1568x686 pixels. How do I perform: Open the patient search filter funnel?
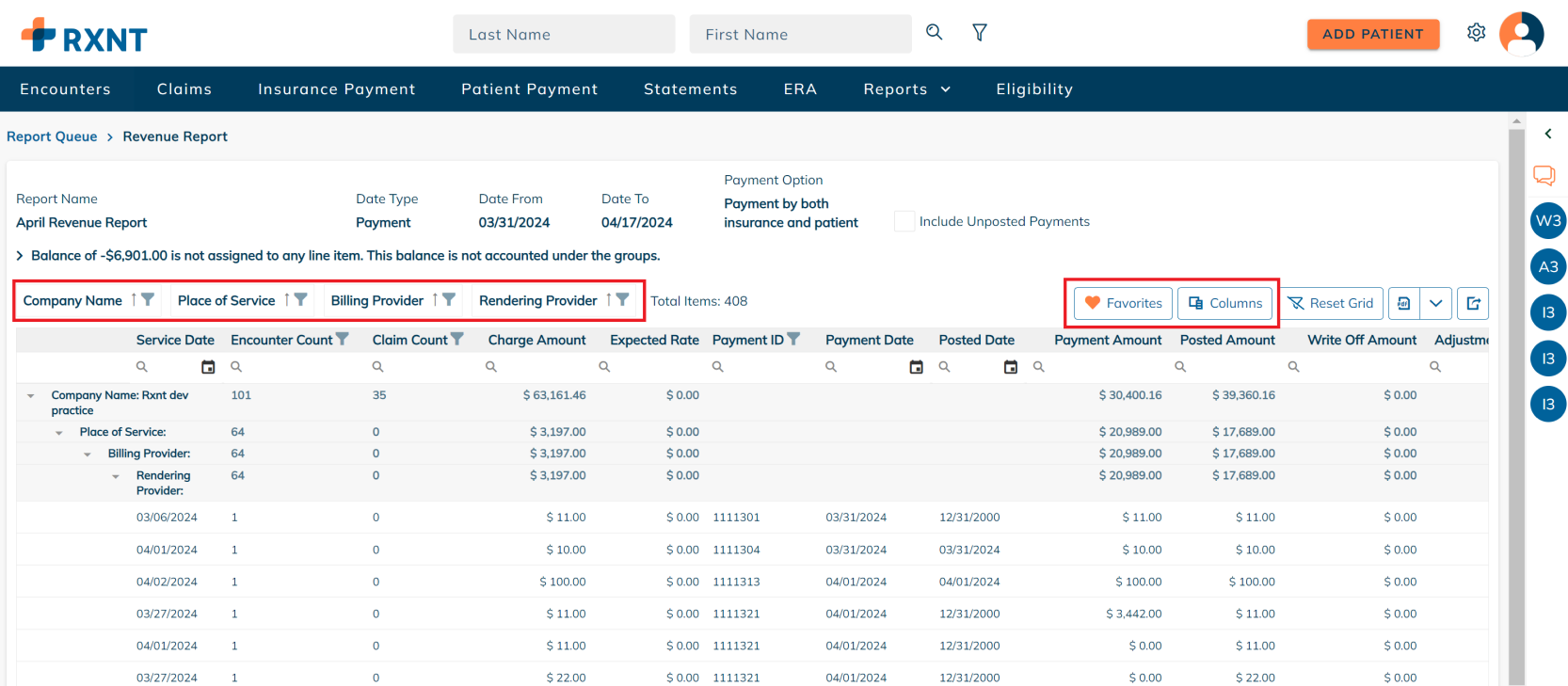(x=980, y=33)
